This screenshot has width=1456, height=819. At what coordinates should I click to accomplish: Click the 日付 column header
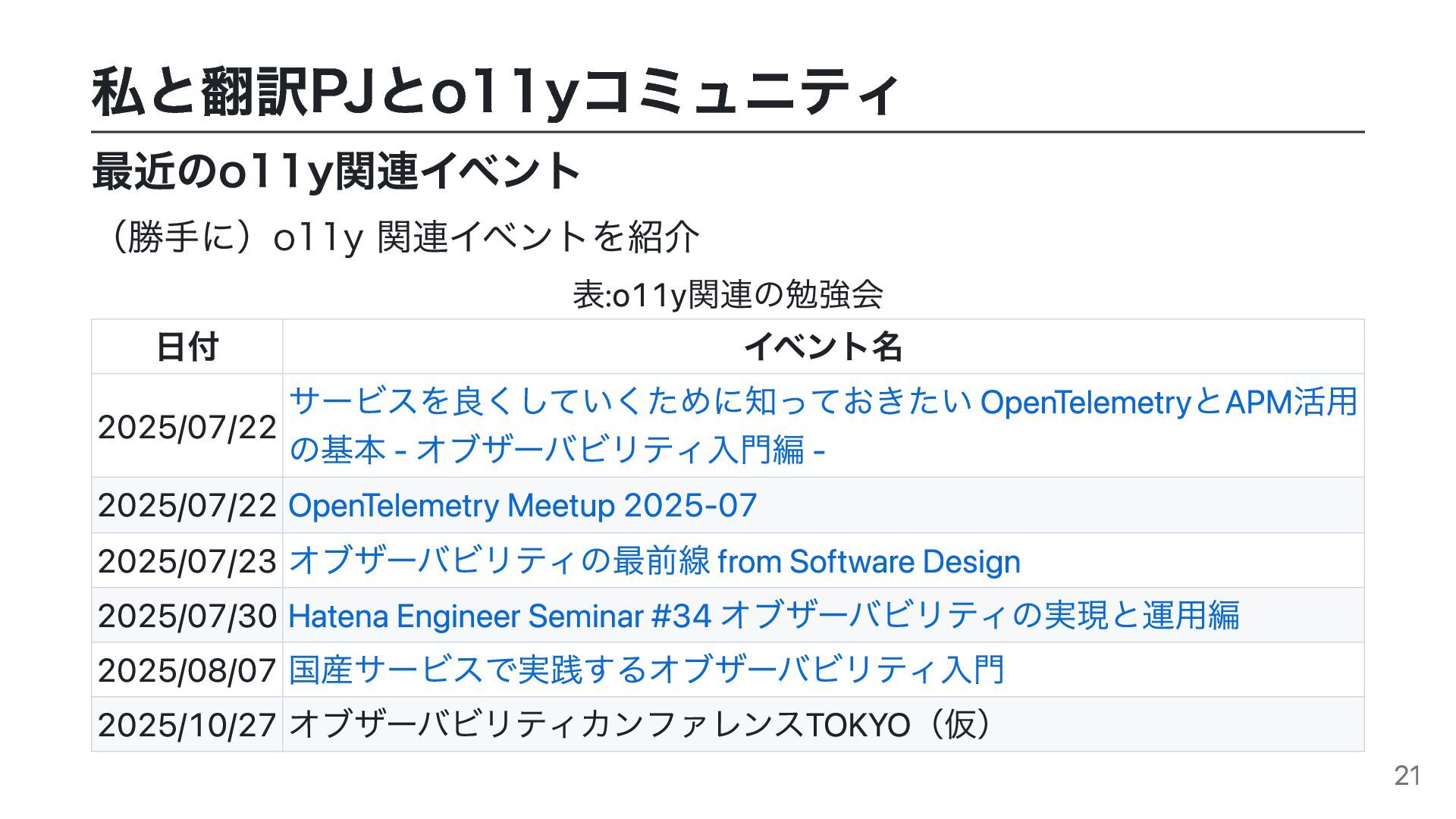click(x=187, y=347)
